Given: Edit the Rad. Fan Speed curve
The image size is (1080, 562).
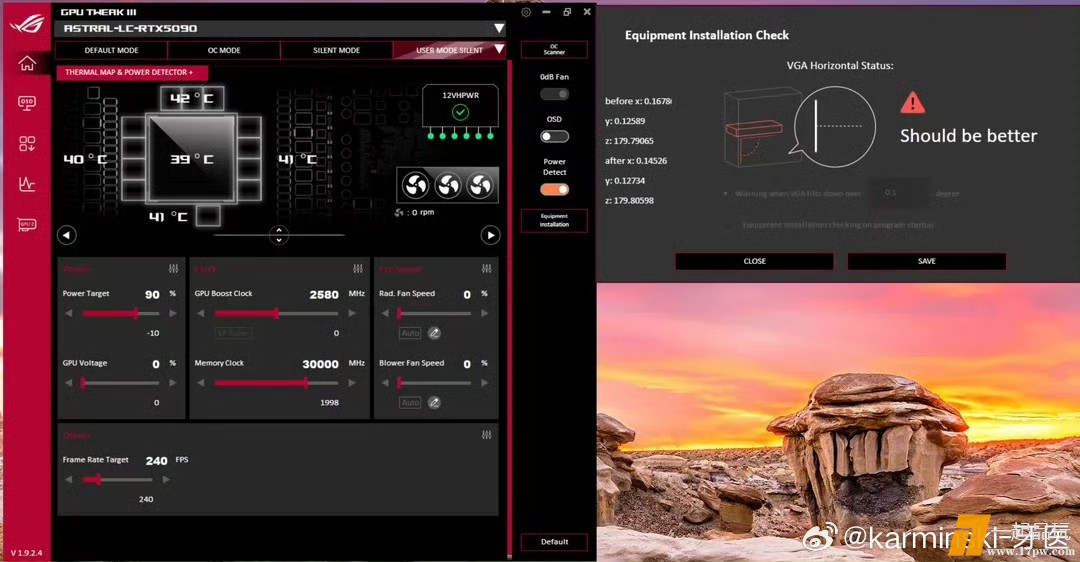Looking at the screenshot, I should [x=434, y=333].
